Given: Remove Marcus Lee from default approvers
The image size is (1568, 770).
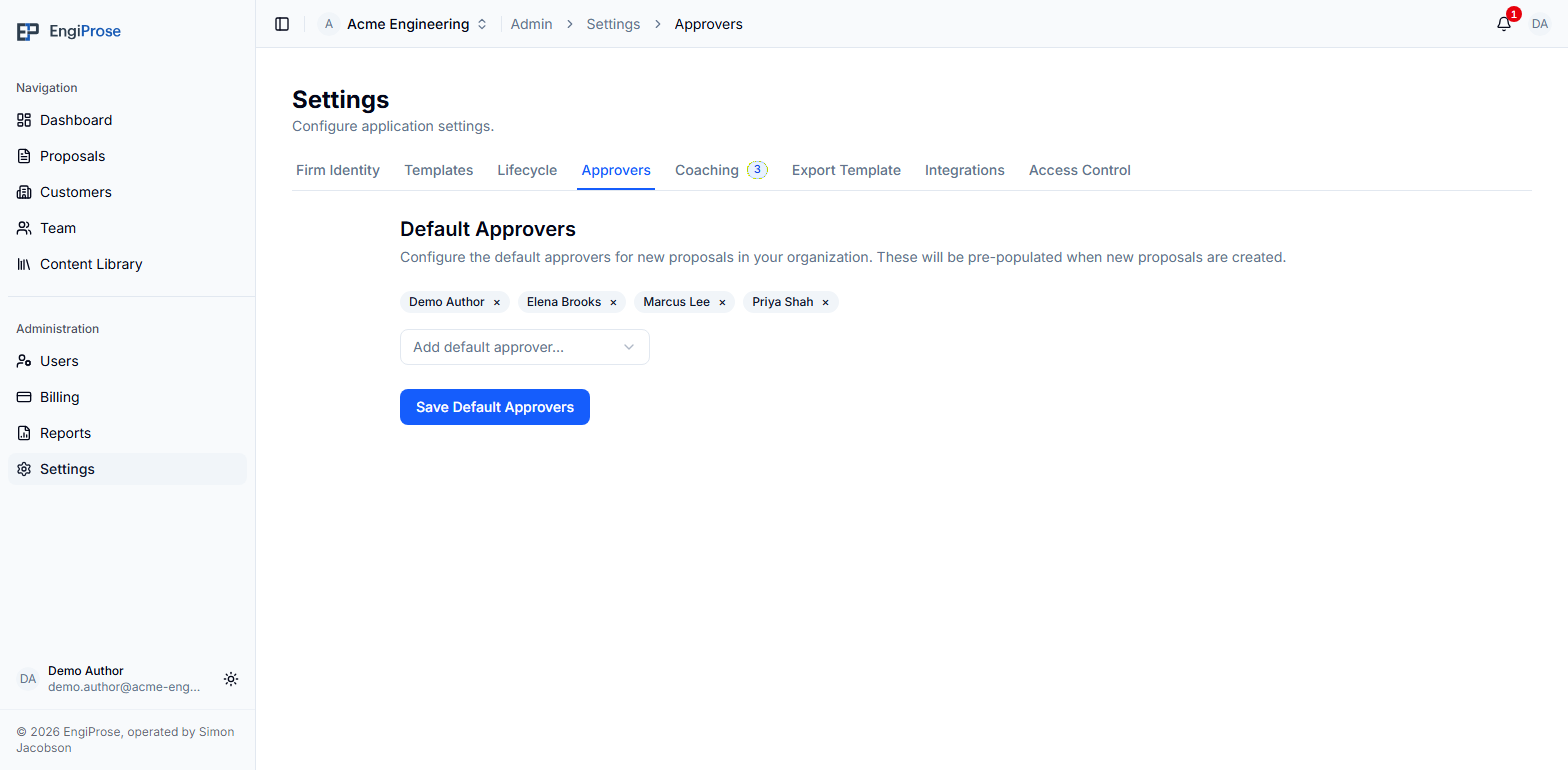Looking at the screenshot, I should point(722,302).
